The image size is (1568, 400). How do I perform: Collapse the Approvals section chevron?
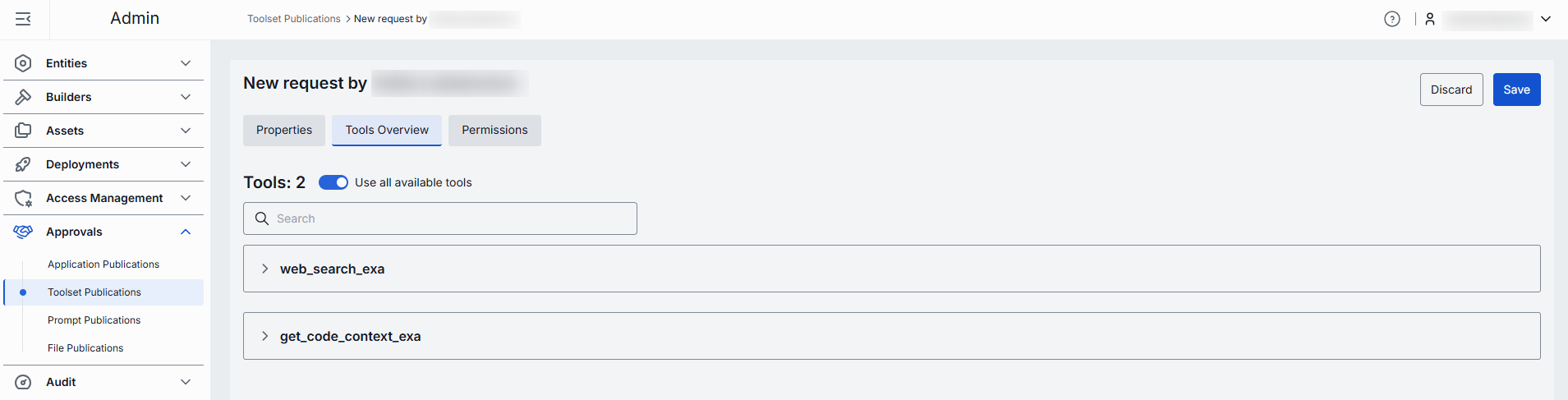tap(186, 232)
